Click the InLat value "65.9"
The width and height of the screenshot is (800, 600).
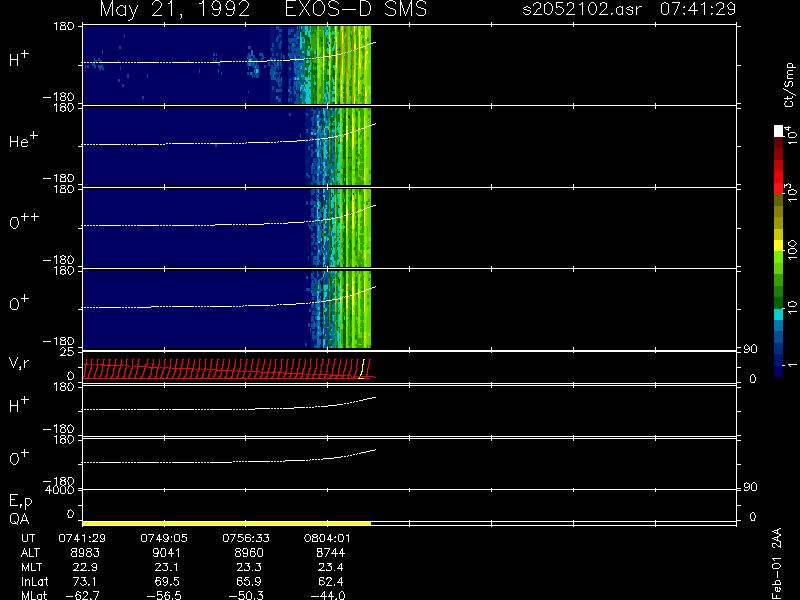coord(248,581)
